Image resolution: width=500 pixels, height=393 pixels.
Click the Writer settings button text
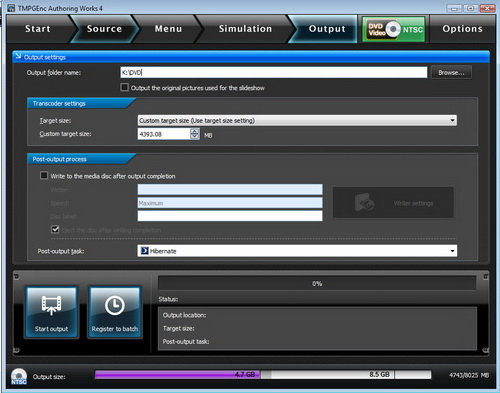[413, 203]
